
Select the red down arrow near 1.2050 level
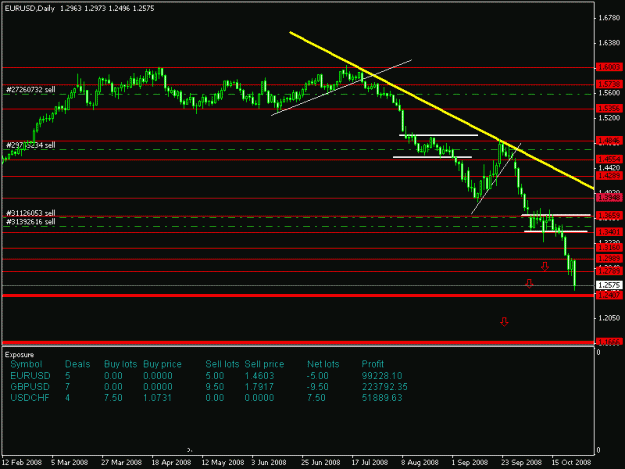coord(504,322)
